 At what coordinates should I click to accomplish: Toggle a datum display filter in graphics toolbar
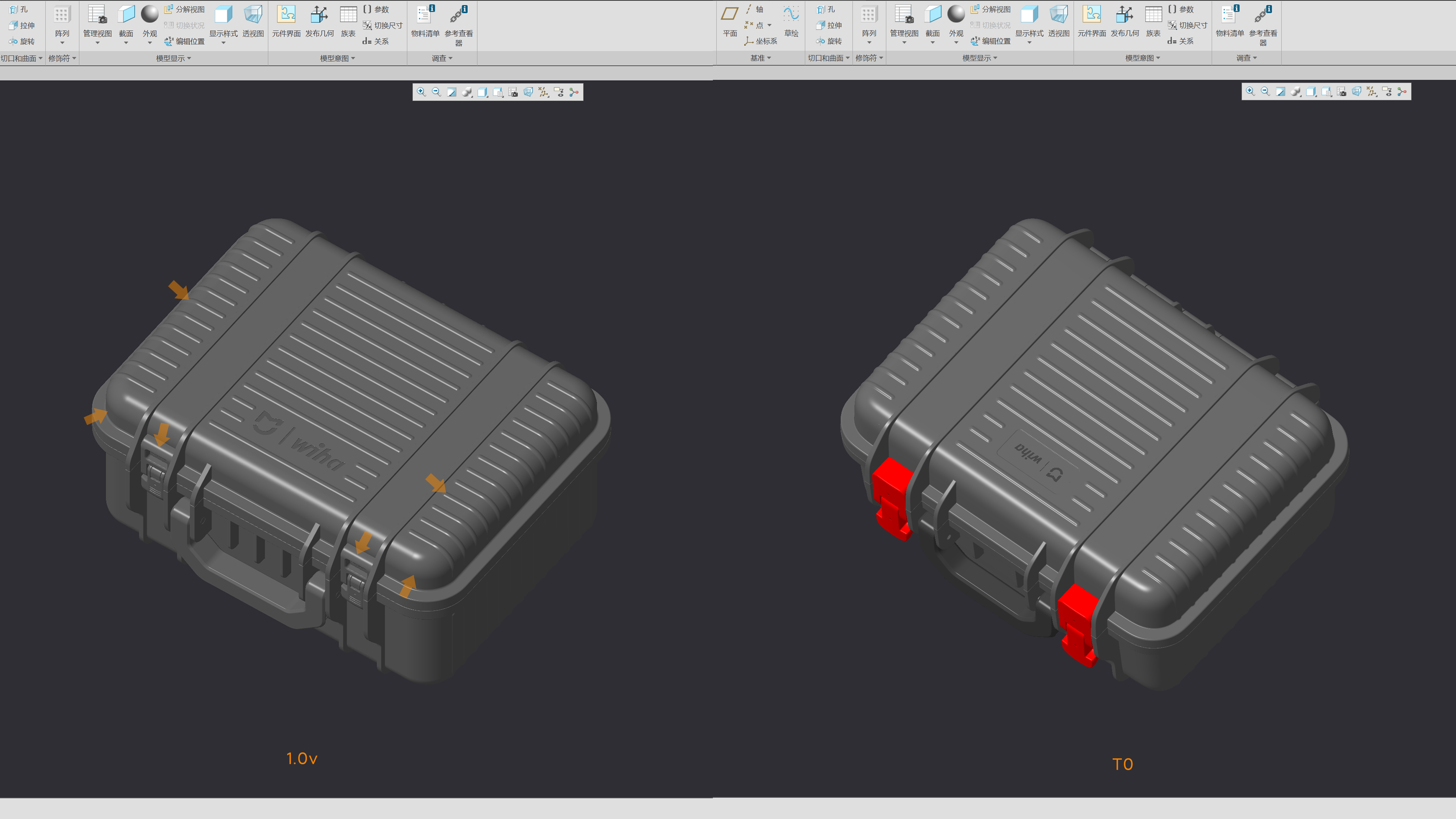[x=544, y=92]
